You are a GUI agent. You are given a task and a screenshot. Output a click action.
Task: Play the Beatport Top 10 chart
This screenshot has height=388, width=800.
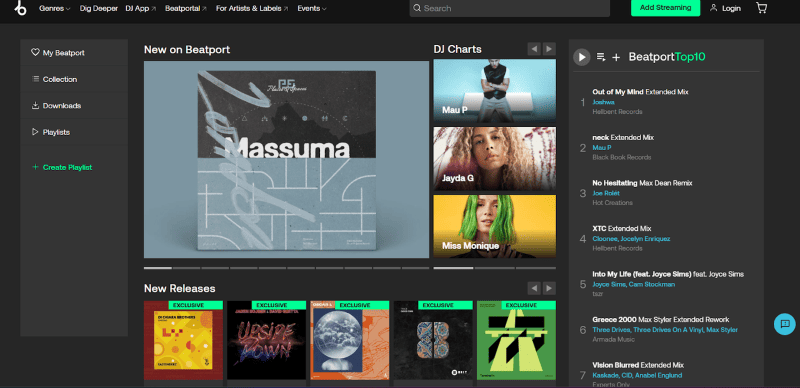pyautogui.click(x=582, y=57)
